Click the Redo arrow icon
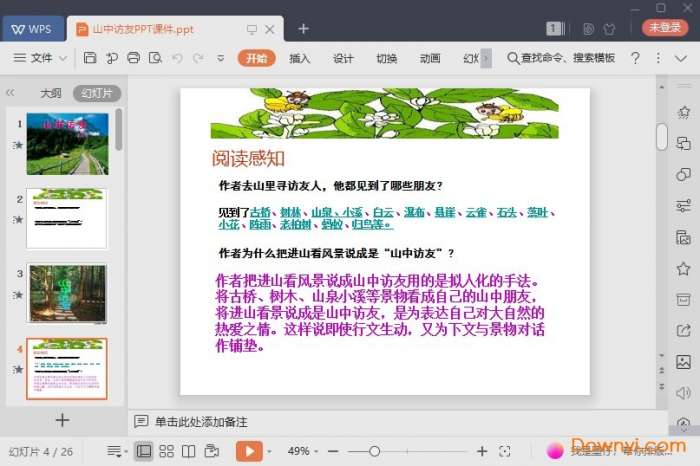The image size is (700, 466). pyautogui.click(x=199, y=58)
